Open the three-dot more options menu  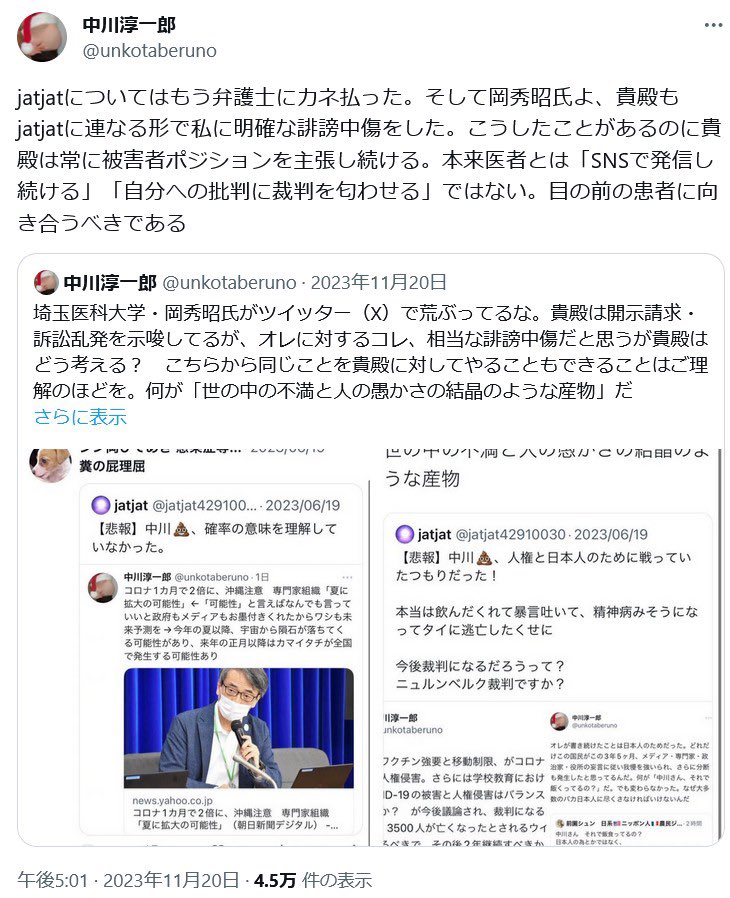click(x=713, y=25)
